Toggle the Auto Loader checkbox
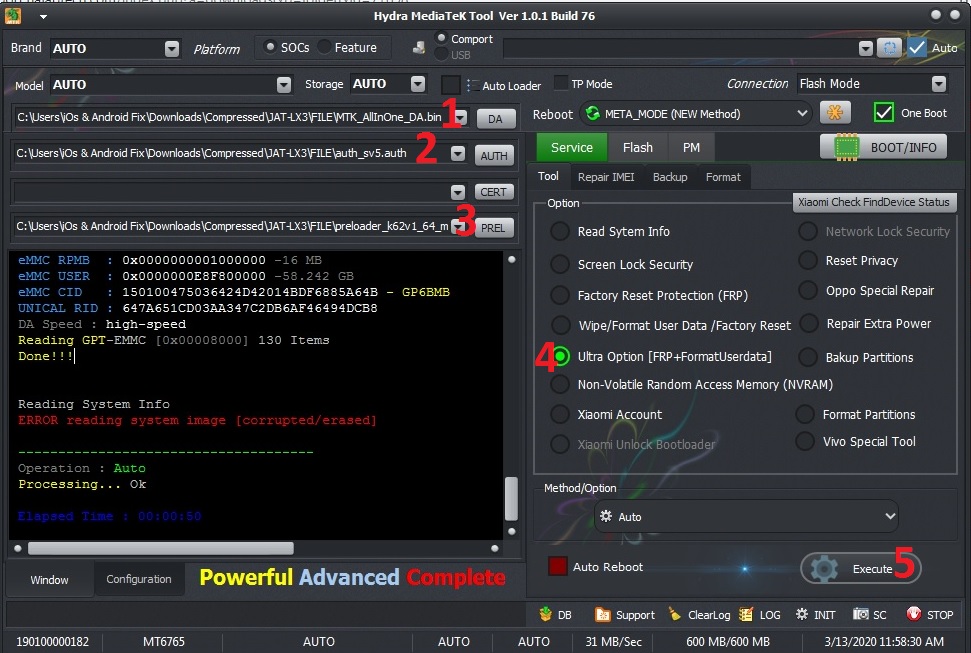The width and height of the screenshot is (971, 653). (x=450, y=85)
